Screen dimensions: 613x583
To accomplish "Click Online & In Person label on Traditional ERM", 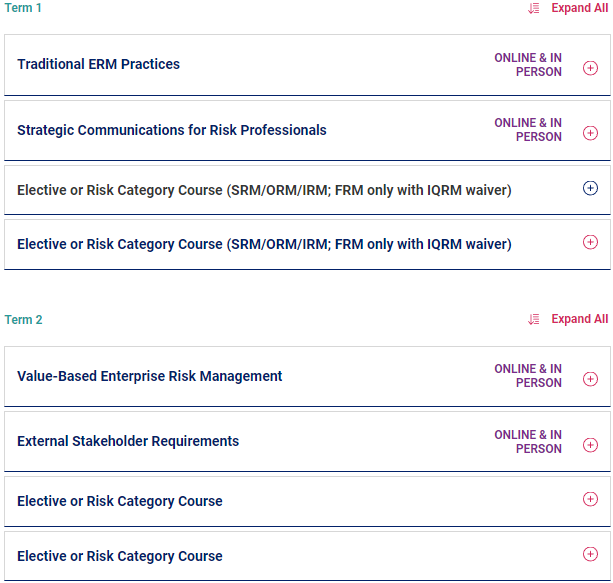I will click(x=528, y=65).
